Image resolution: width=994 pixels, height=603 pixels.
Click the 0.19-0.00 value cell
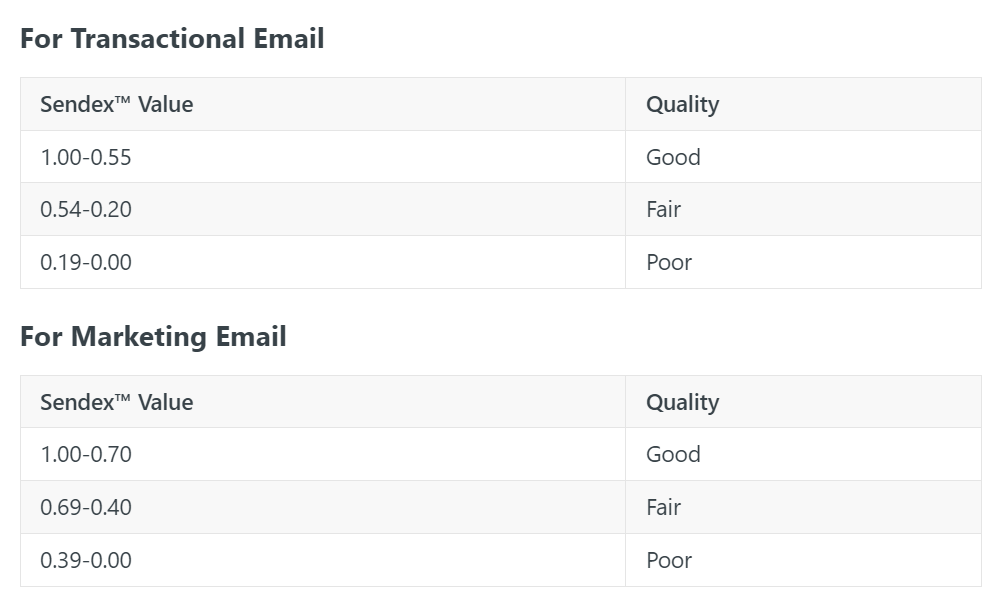pos(323,262)
